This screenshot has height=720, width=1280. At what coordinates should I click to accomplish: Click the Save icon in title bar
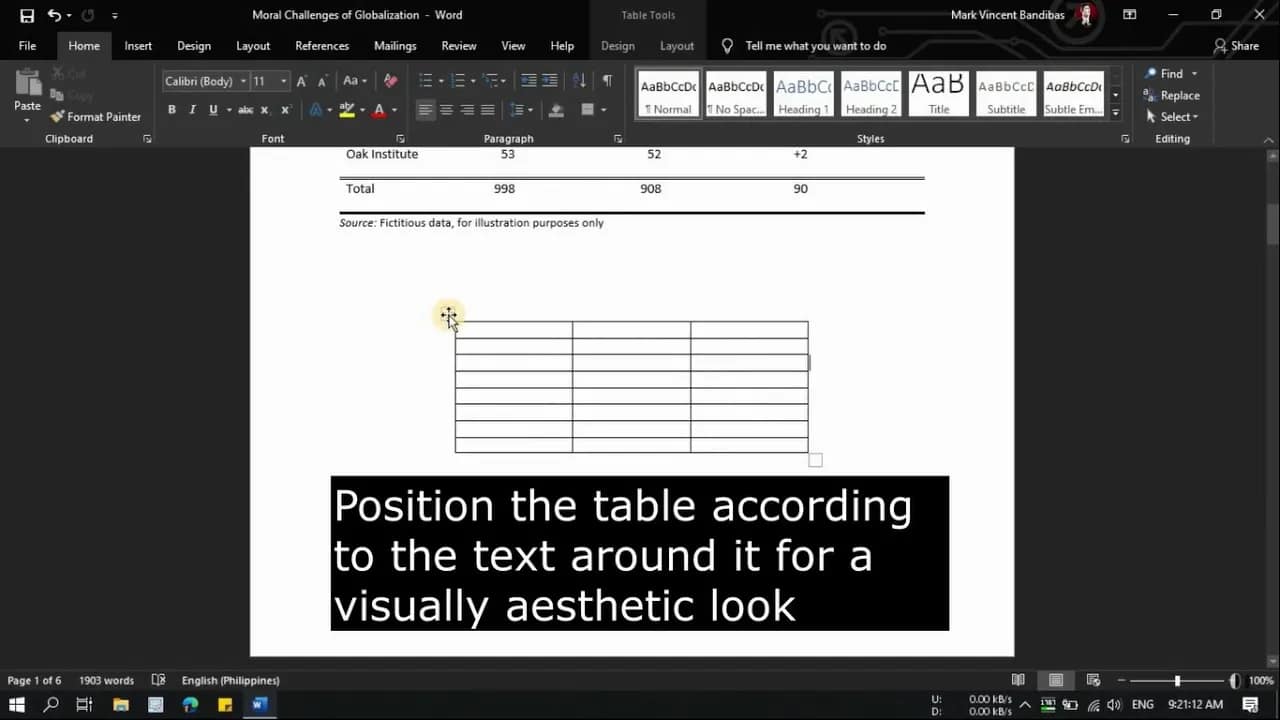(27, 16)
